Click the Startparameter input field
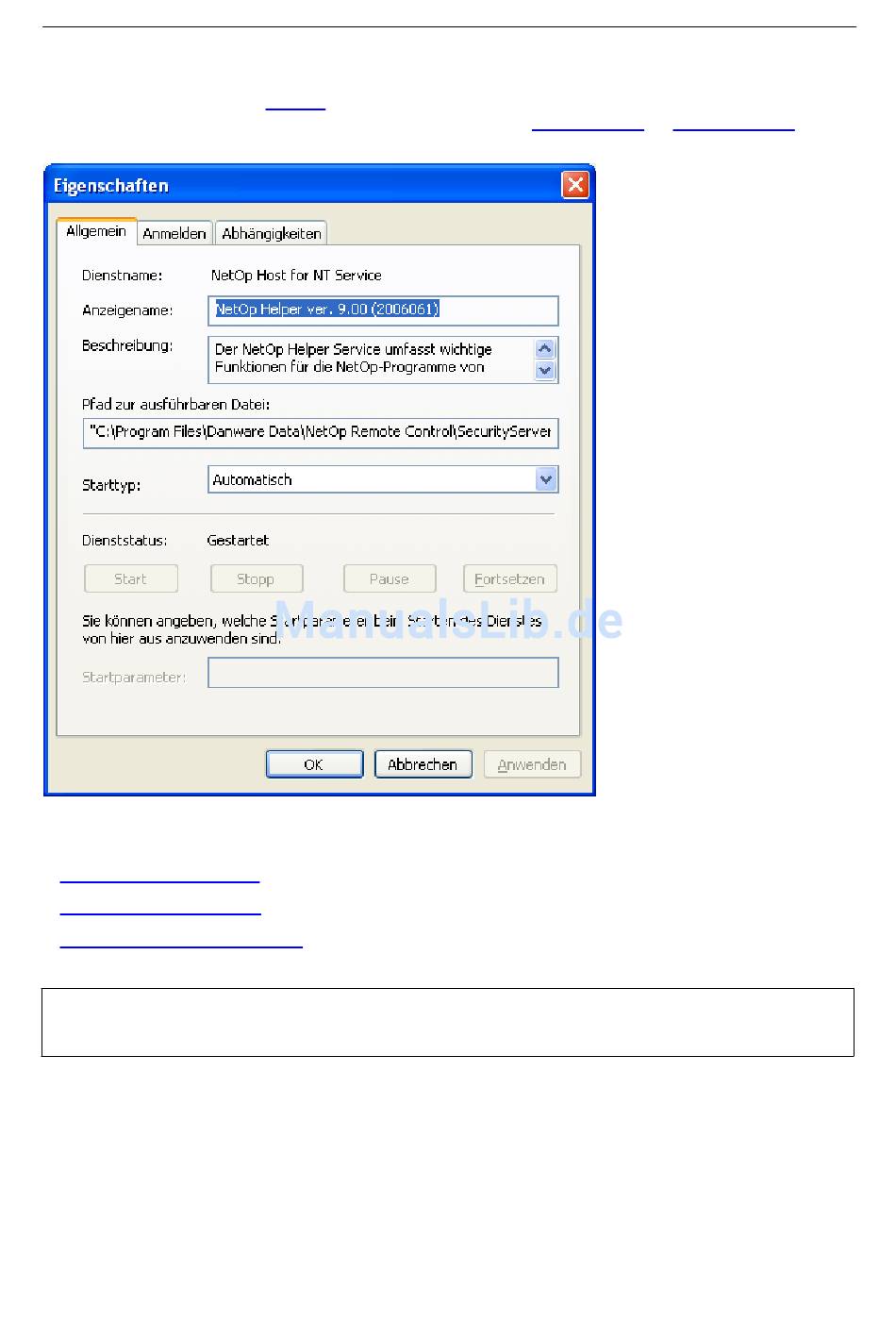 click(383, 673)
